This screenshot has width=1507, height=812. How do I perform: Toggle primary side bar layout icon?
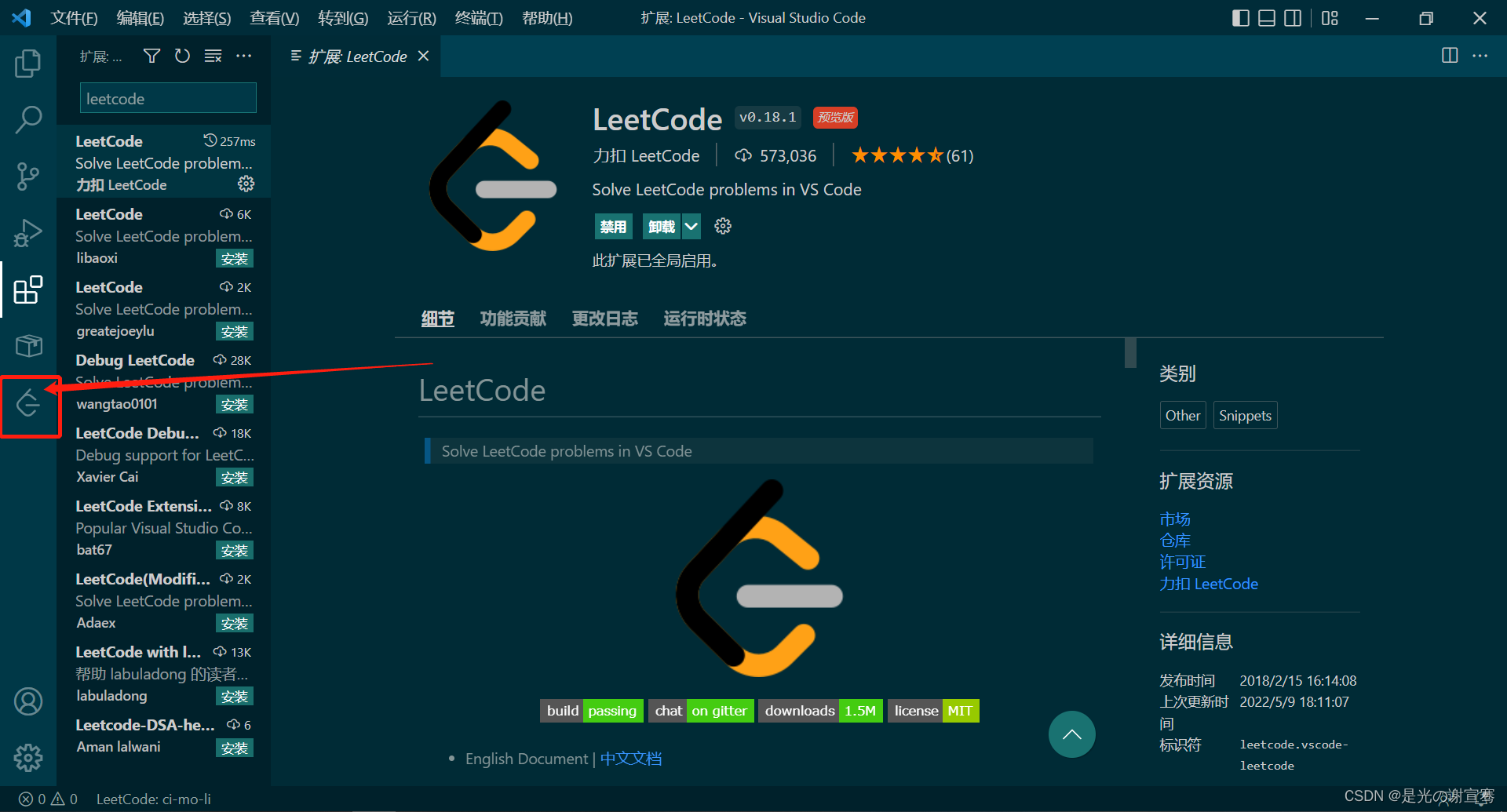(1241, 18)
